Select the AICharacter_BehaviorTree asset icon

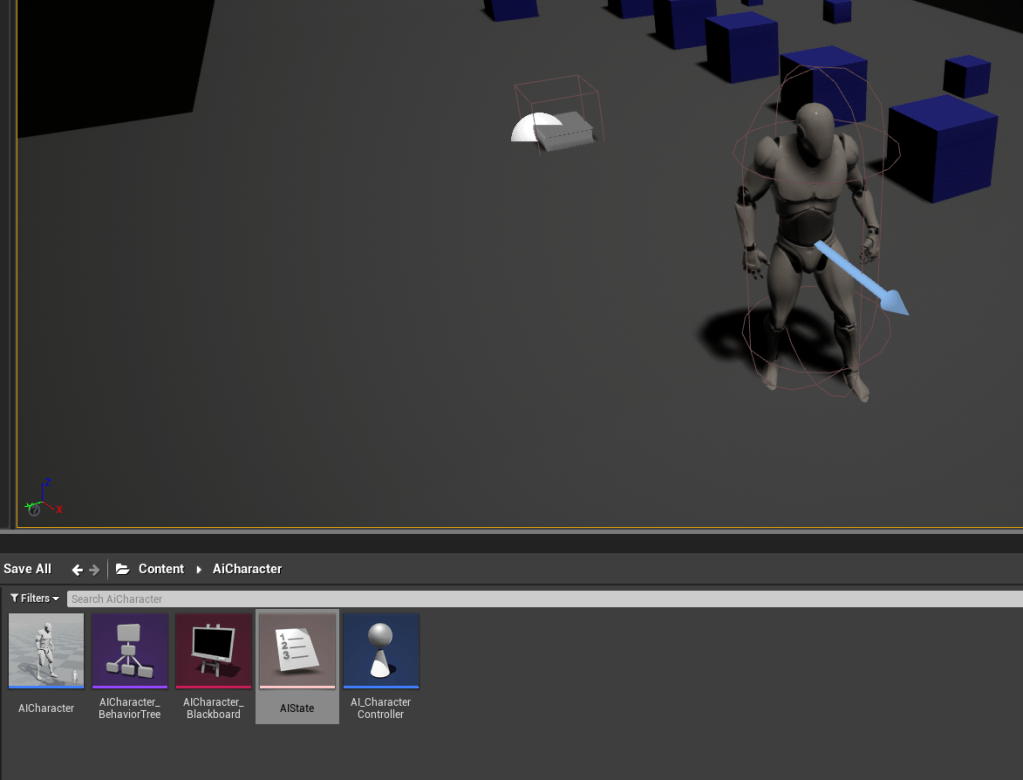coord(130,651)
